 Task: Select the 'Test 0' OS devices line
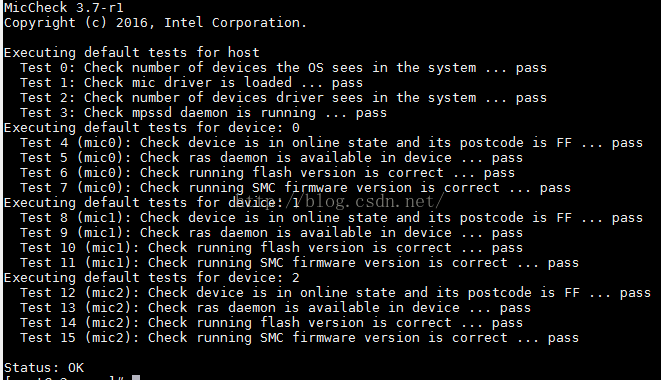(x=283, y=68)
